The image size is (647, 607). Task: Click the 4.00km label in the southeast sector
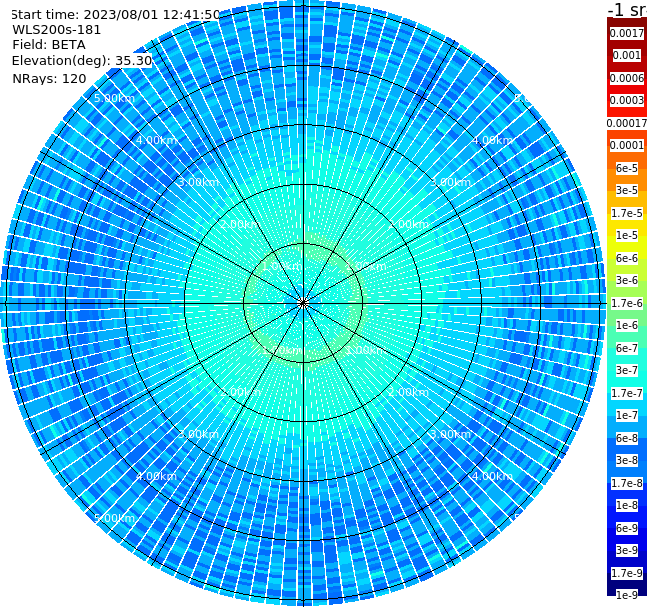[x=492, y=476]
